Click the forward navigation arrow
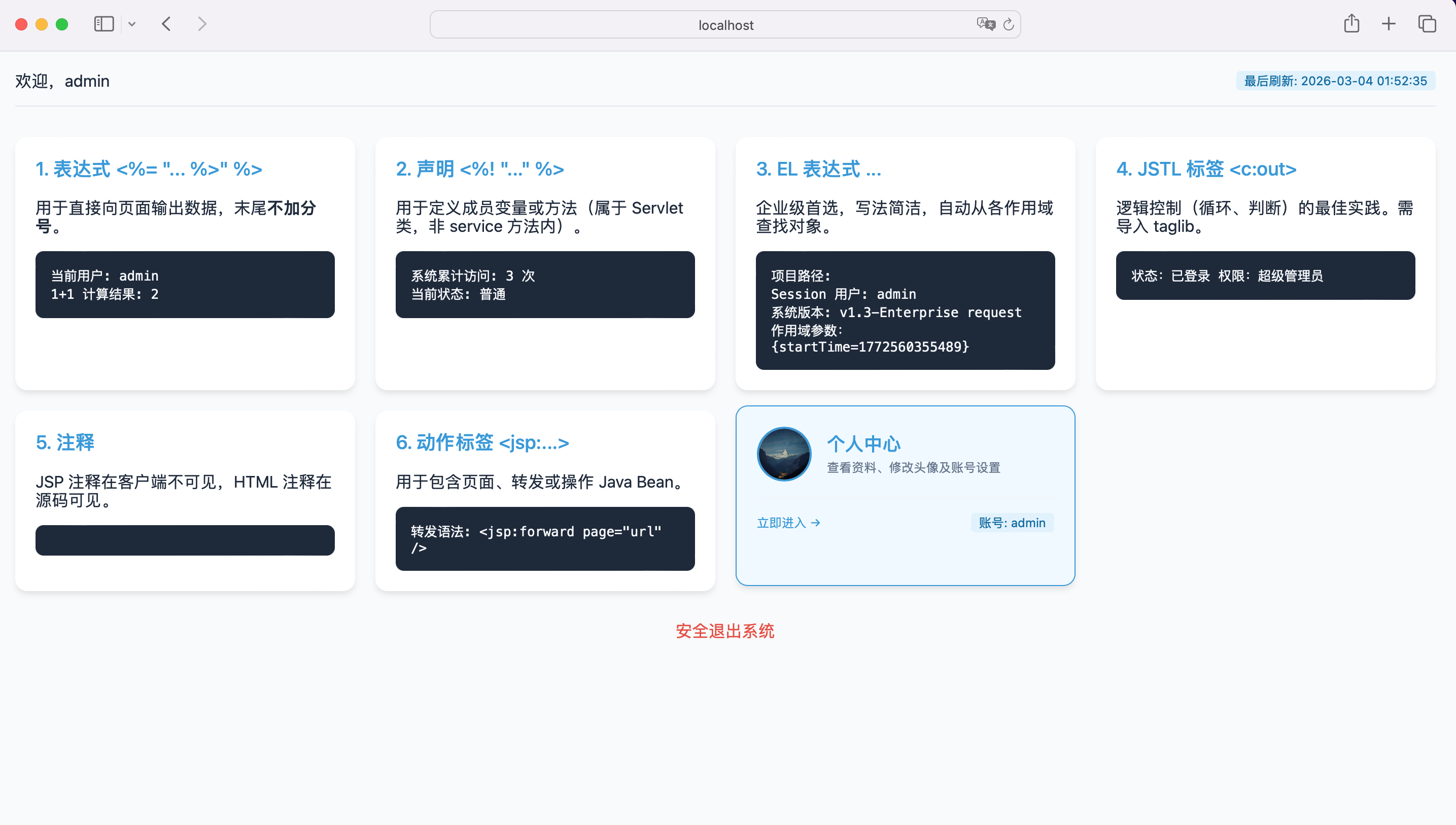This screenshot has height=825, width=1456. [x=202, y=24]
